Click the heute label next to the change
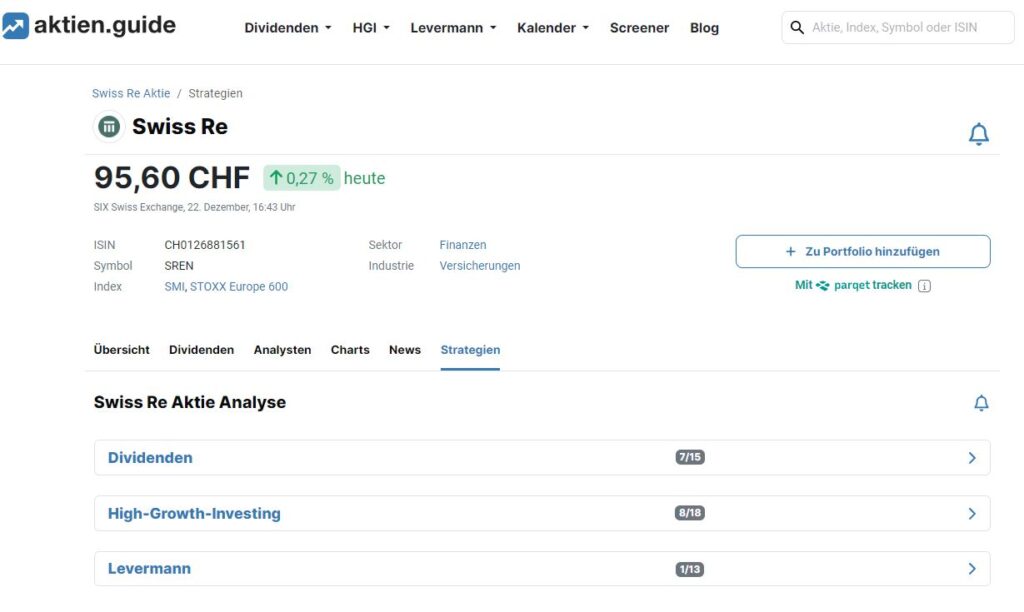This screenshot has width=1024, height=612. pos(364,178)
